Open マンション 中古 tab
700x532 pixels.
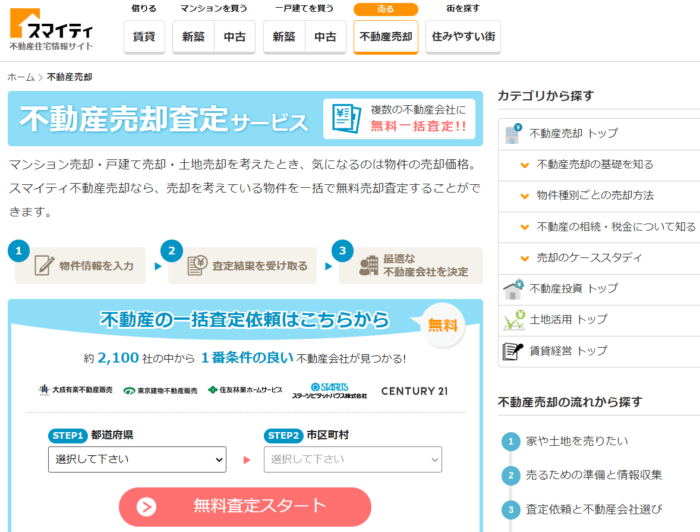(235, 37)
